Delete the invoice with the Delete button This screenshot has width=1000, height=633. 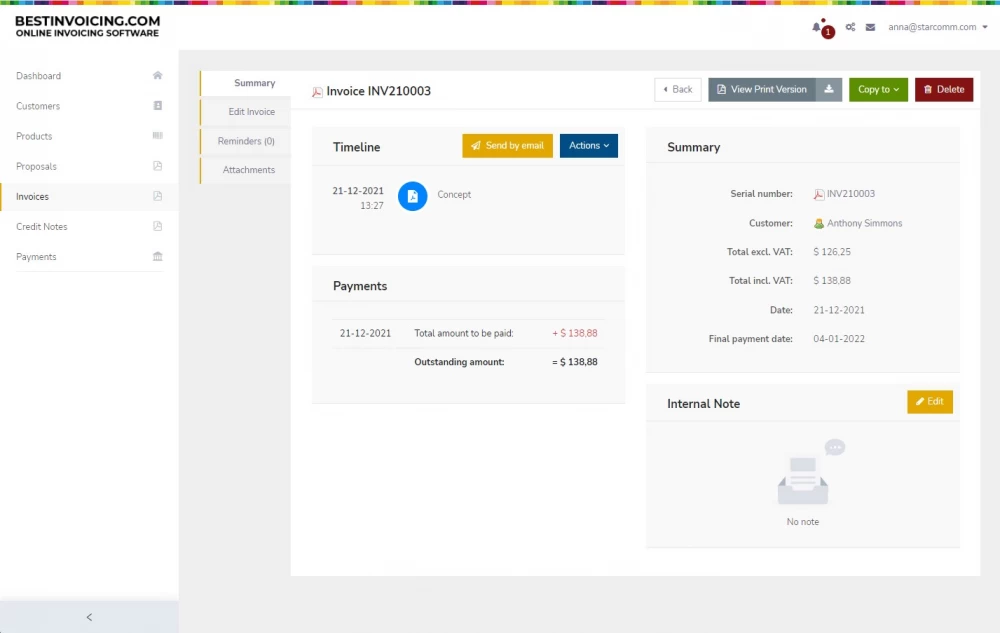click(943, 90)
